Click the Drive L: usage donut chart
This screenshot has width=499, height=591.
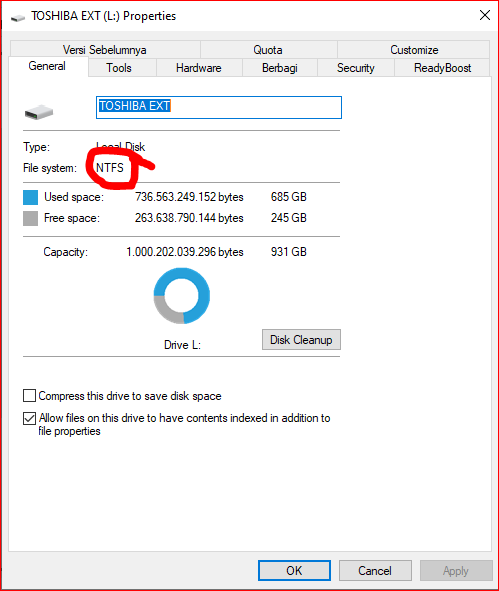coord(182,296)
